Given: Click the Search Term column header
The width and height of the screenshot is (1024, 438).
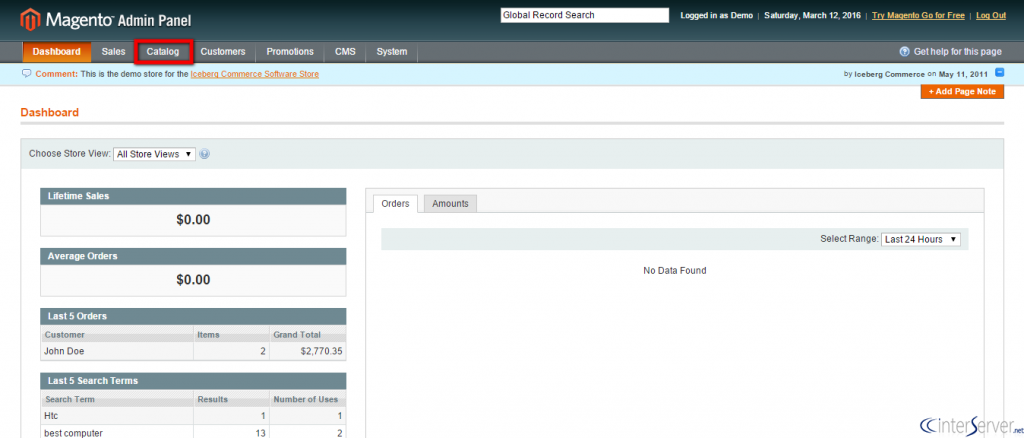Looking at the screenshot, I should point(117,399).
